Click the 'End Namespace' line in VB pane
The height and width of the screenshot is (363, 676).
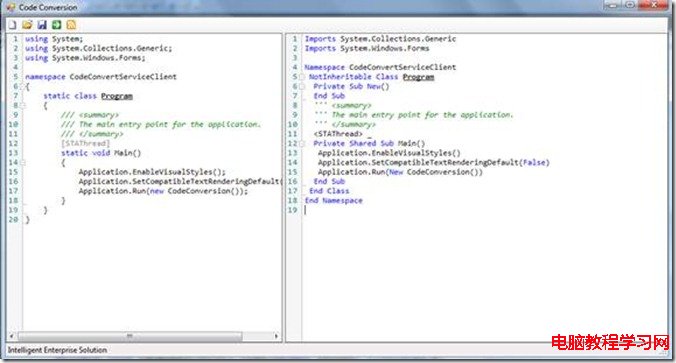[x=333, y=200]
